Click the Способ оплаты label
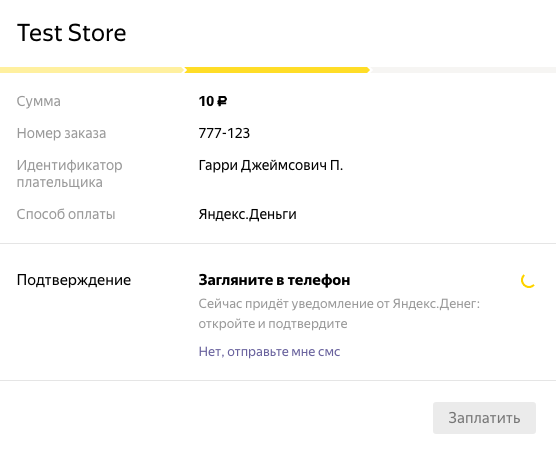 pos(66,214)
